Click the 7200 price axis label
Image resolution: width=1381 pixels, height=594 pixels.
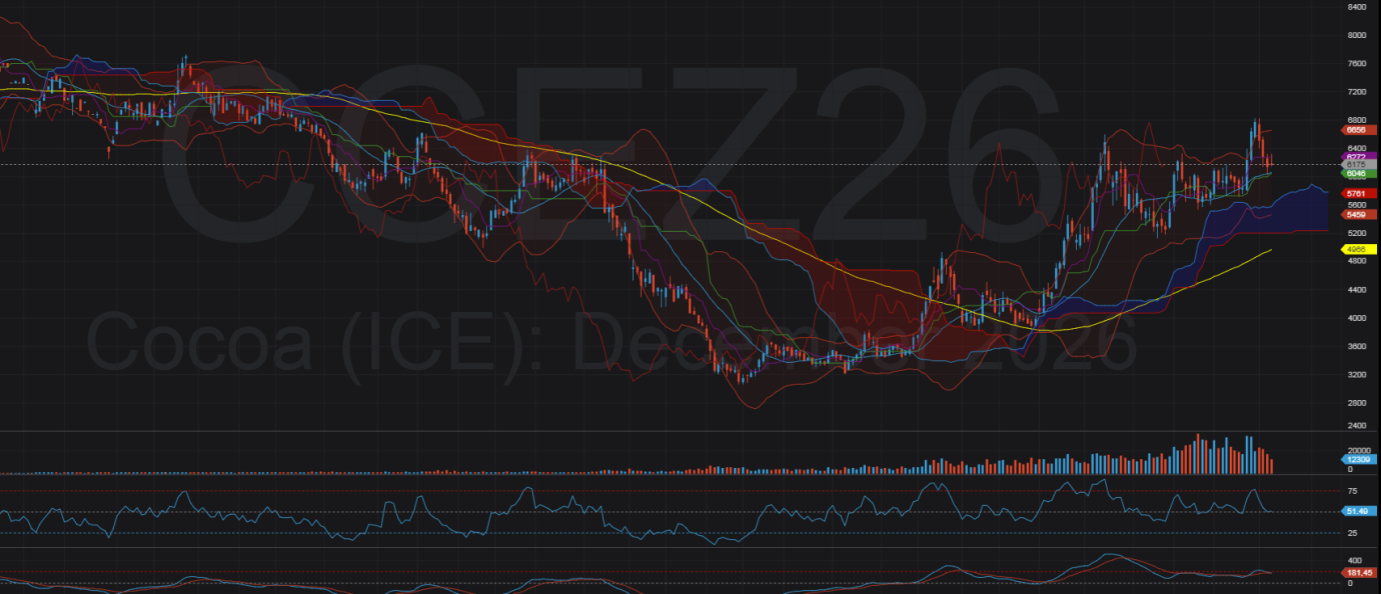(1356, 91)
